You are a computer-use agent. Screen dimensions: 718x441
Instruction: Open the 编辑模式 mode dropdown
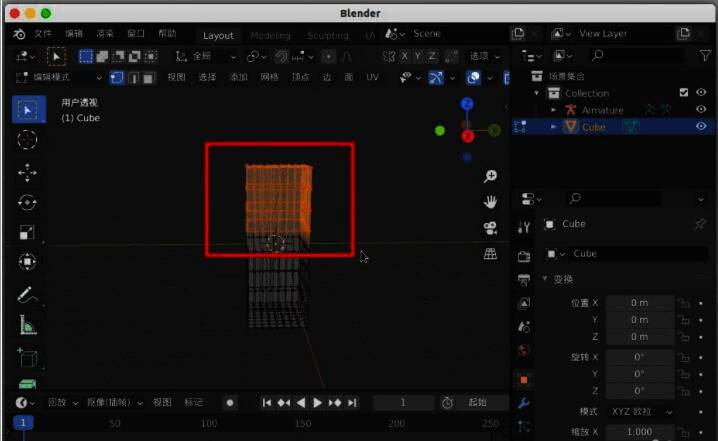click(57, 77)
